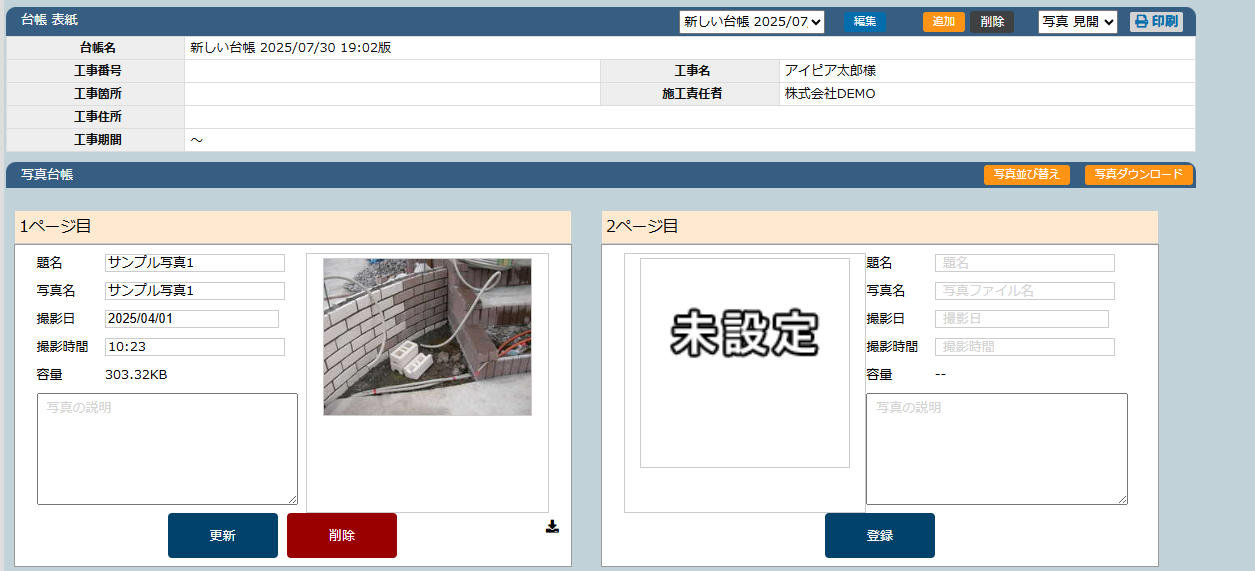Screen dimensions: 1255x571
Task: Click the photo description textarea on page 2
Action: point(997,449)
